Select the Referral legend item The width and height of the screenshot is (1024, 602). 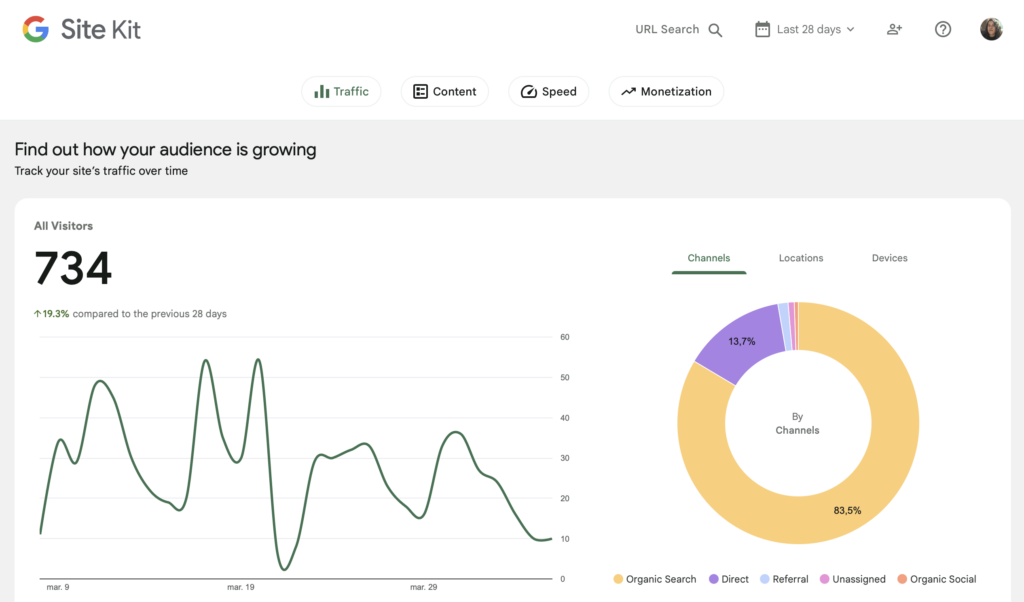(x=784, y=579)
